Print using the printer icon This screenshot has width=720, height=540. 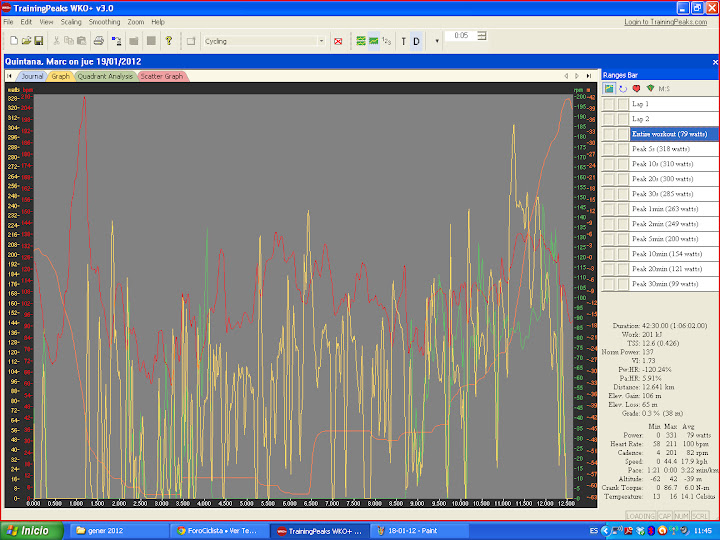coord(98,41)
